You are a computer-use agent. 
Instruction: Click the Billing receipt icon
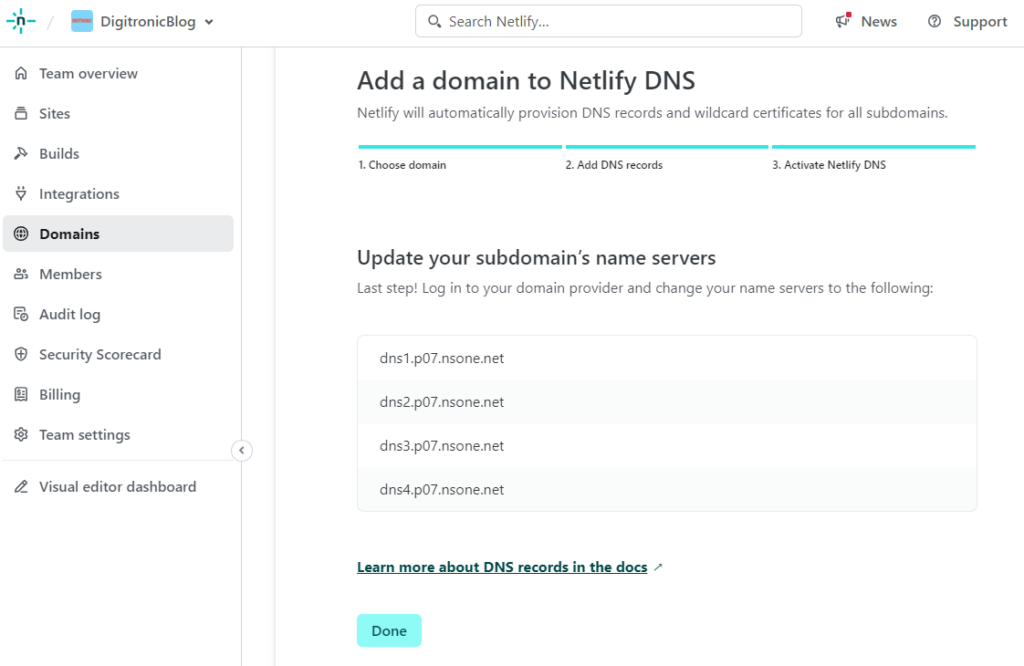21,394
